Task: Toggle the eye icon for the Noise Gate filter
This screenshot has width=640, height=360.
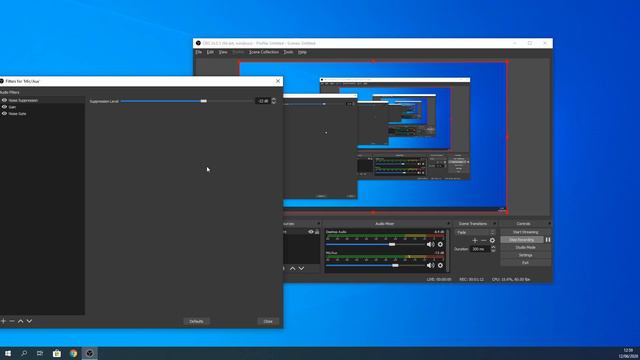Action: pos(4,113)
